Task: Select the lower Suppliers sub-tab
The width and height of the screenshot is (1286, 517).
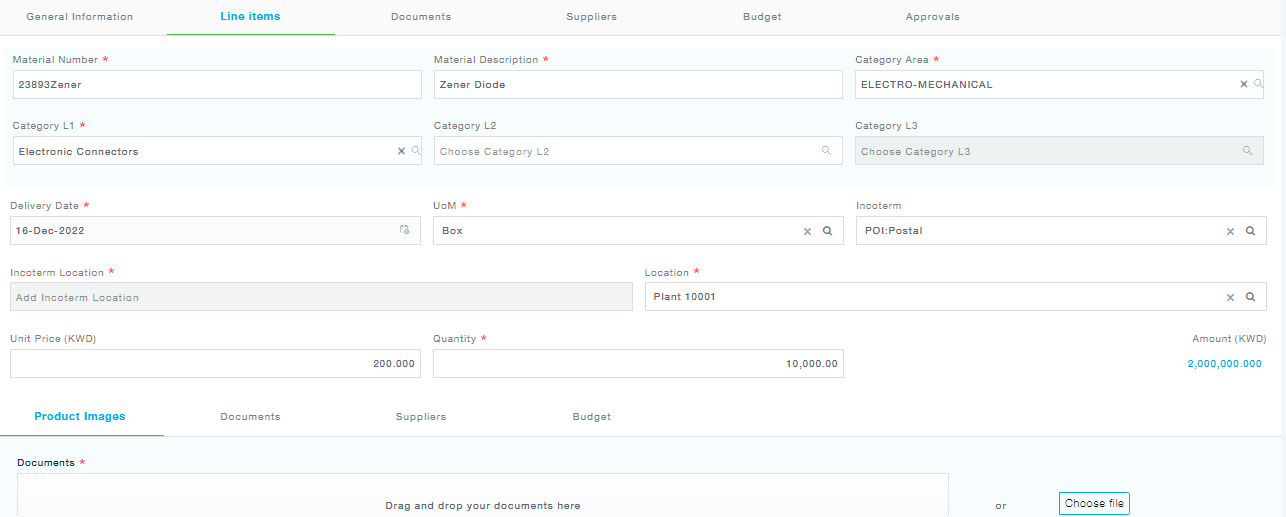Action: point(421,417)
